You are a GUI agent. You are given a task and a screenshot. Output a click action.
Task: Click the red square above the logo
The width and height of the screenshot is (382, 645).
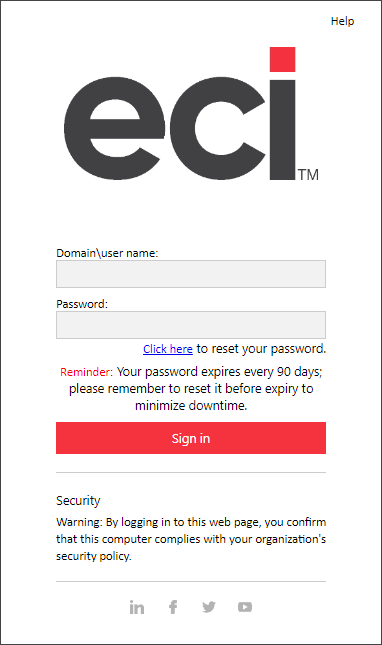coord(282,60)
